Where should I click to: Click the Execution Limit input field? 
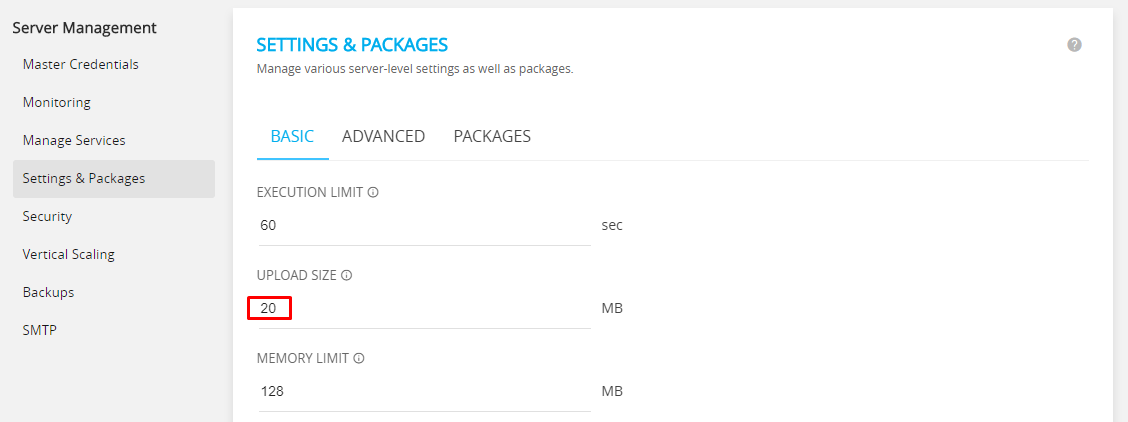[x=424, y=226]
